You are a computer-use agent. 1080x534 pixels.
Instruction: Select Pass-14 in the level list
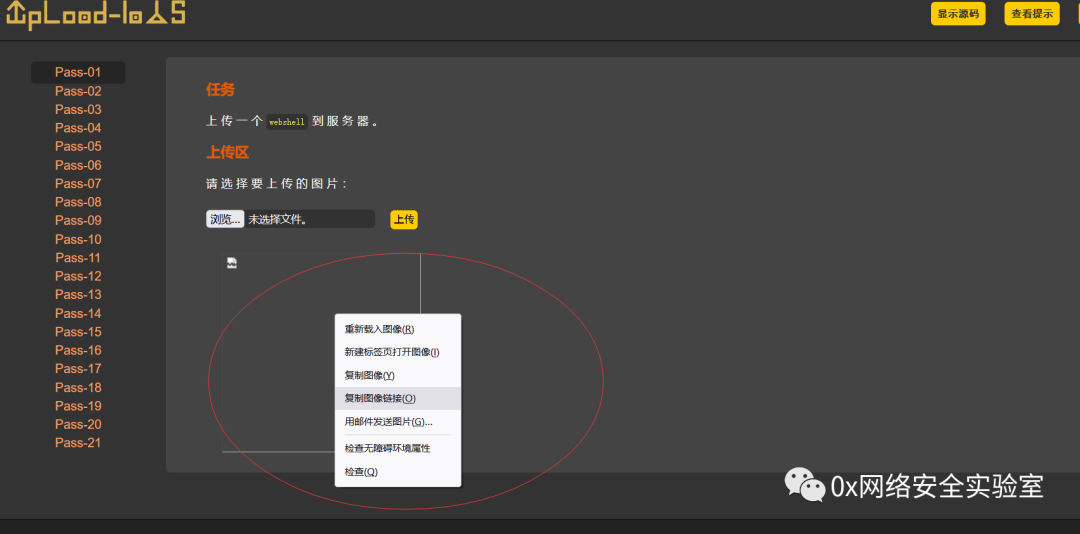tap(78, 314)
